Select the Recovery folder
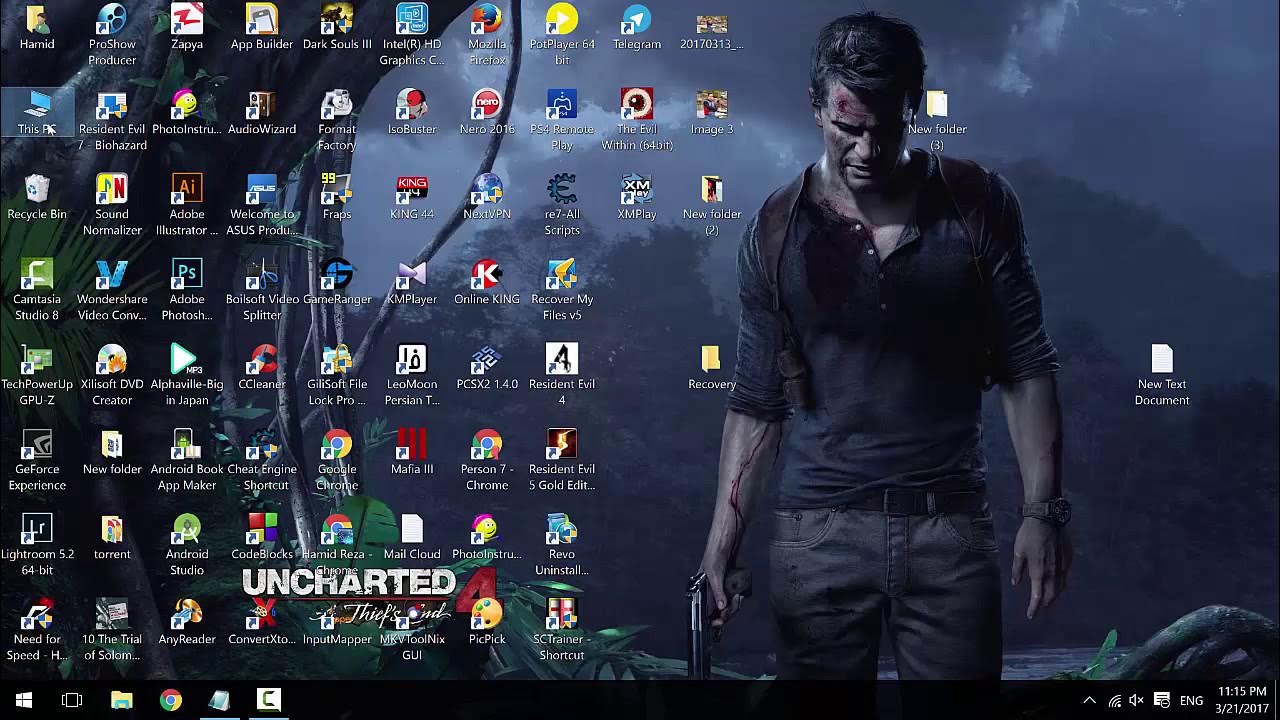This screenshot has width=1280, height=720. coord(712,367)
